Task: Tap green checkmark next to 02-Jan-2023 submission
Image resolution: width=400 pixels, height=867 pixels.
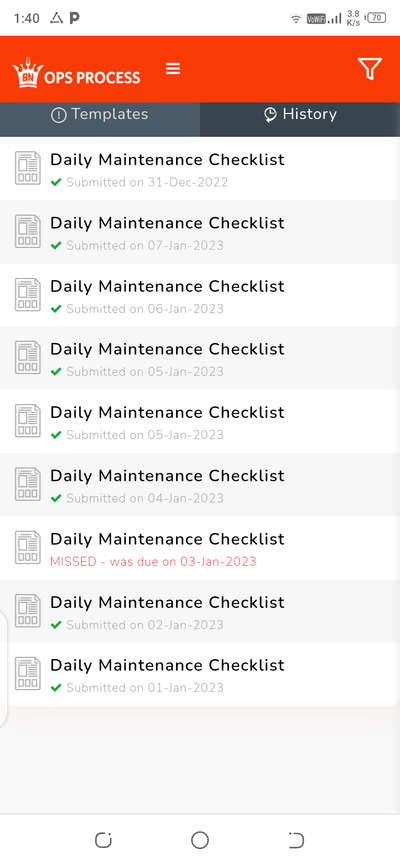Action: [x=55, y=625]
